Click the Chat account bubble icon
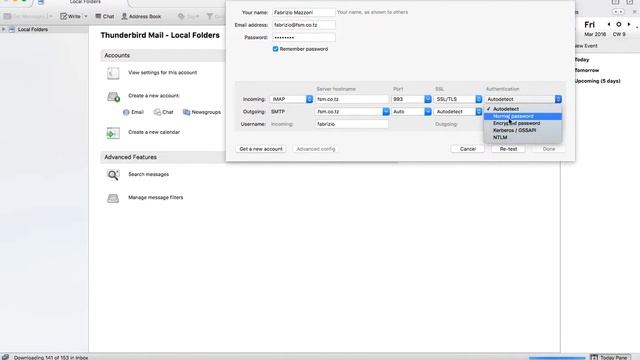640x360 pixels. pos(157,112)
